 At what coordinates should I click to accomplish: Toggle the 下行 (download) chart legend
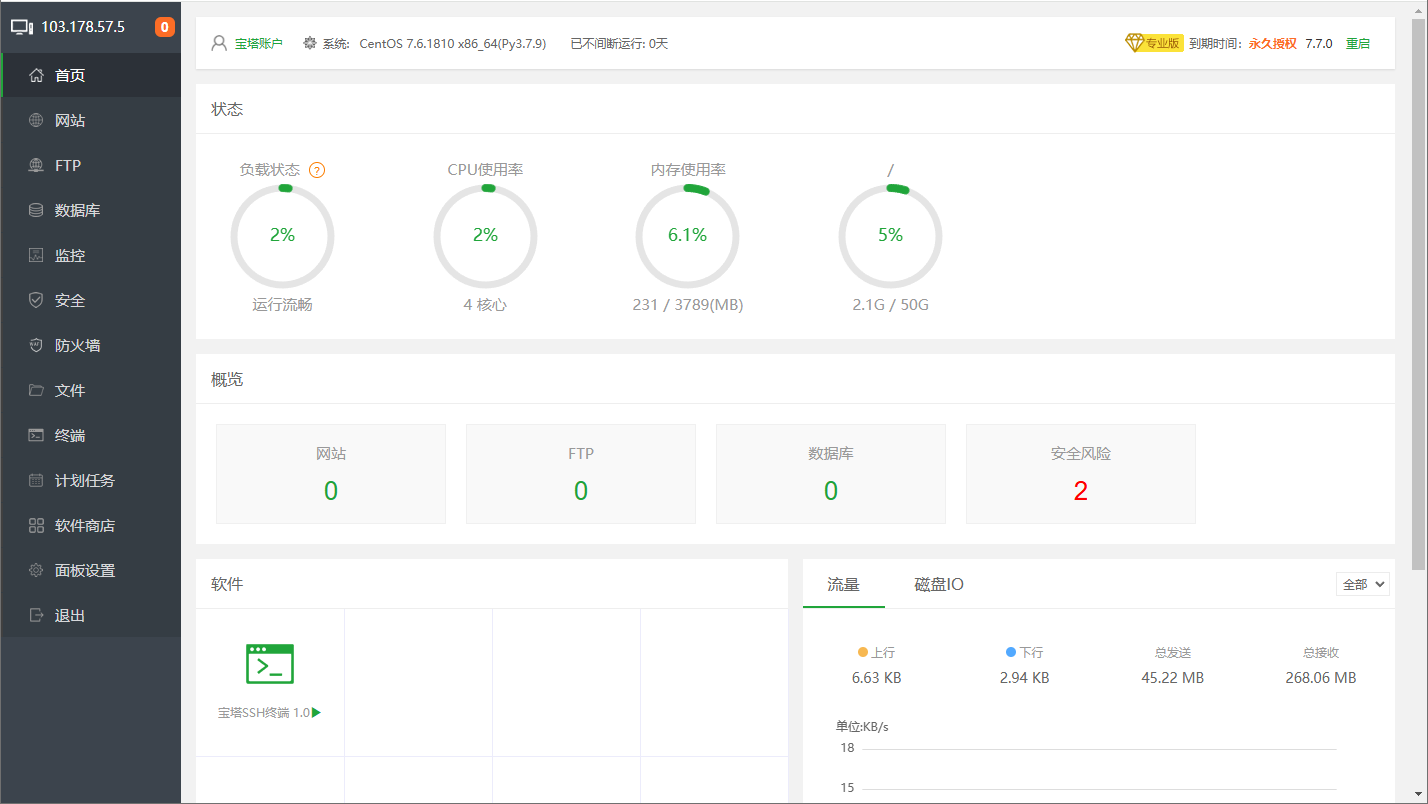1023,651
